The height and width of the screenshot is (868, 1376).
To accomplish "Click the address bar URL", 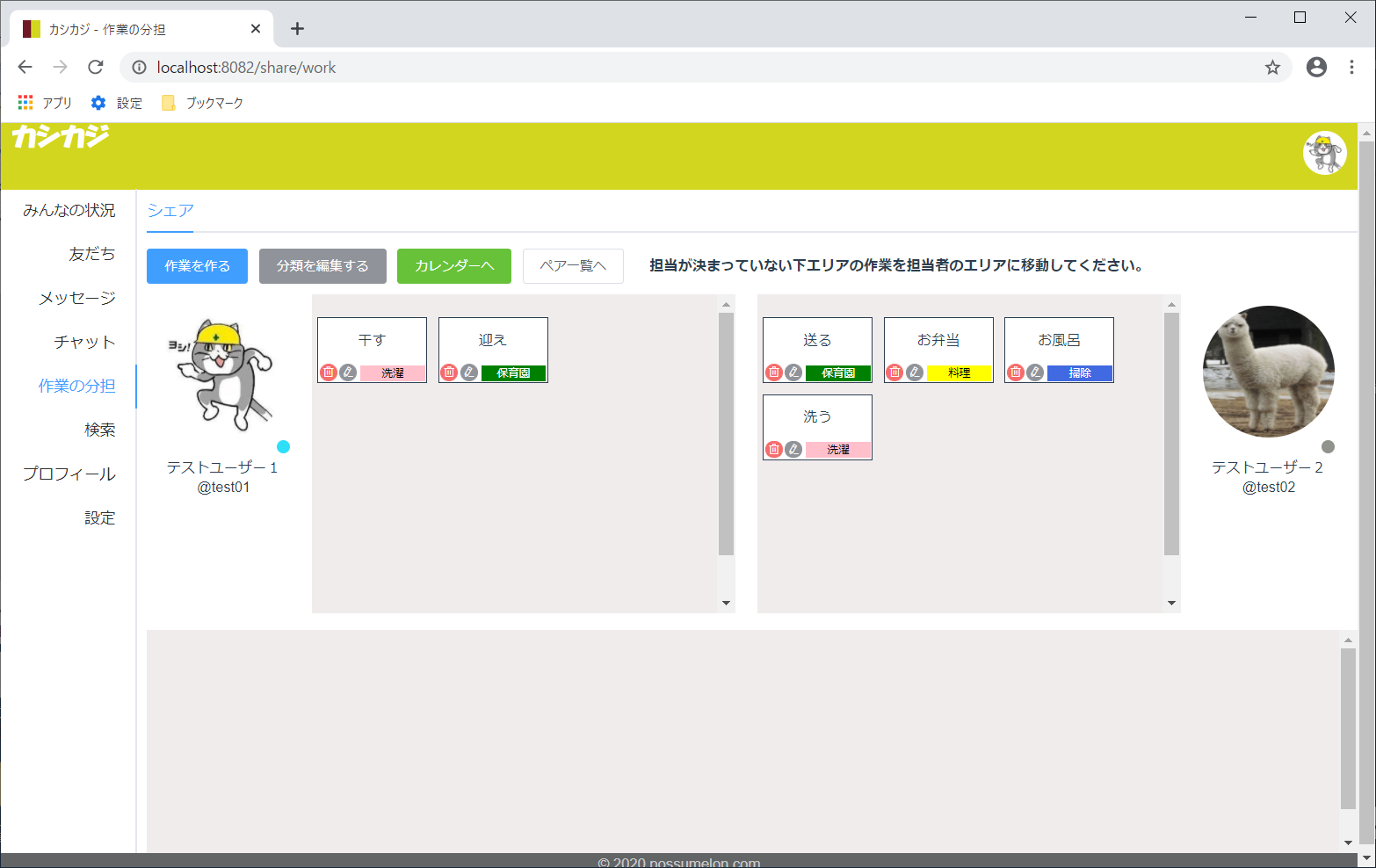I will 246,68.
